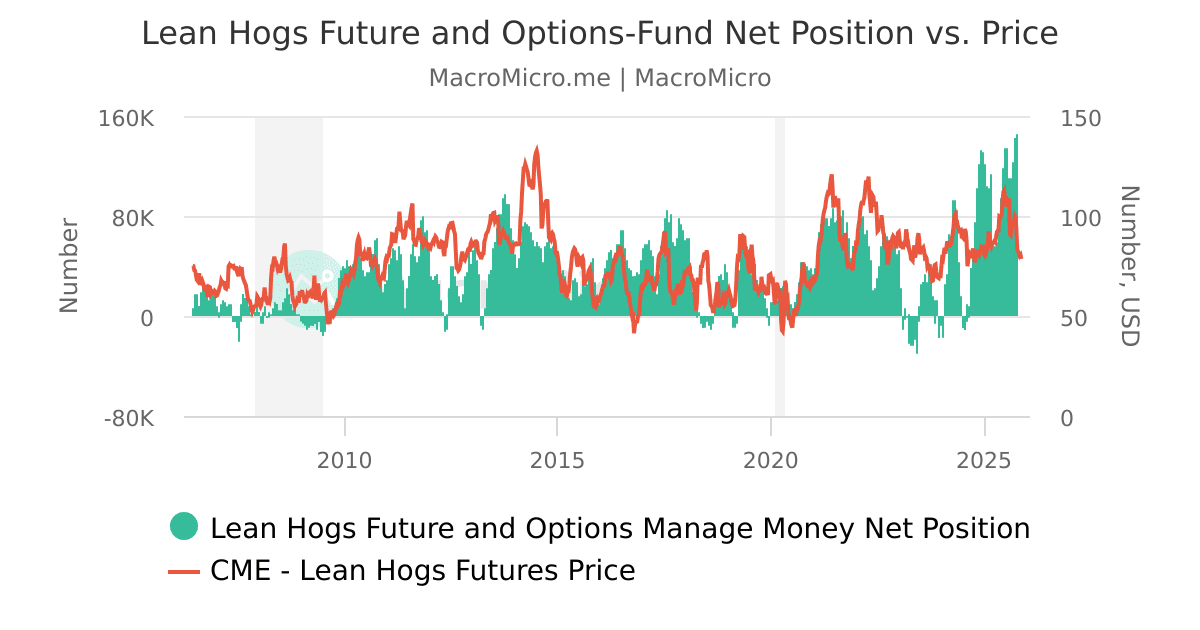Image resolution: width=1200 pixels, height=630 pixels.
Task: Select the 2020 x-axis label
Action: [x=771, y=460]
